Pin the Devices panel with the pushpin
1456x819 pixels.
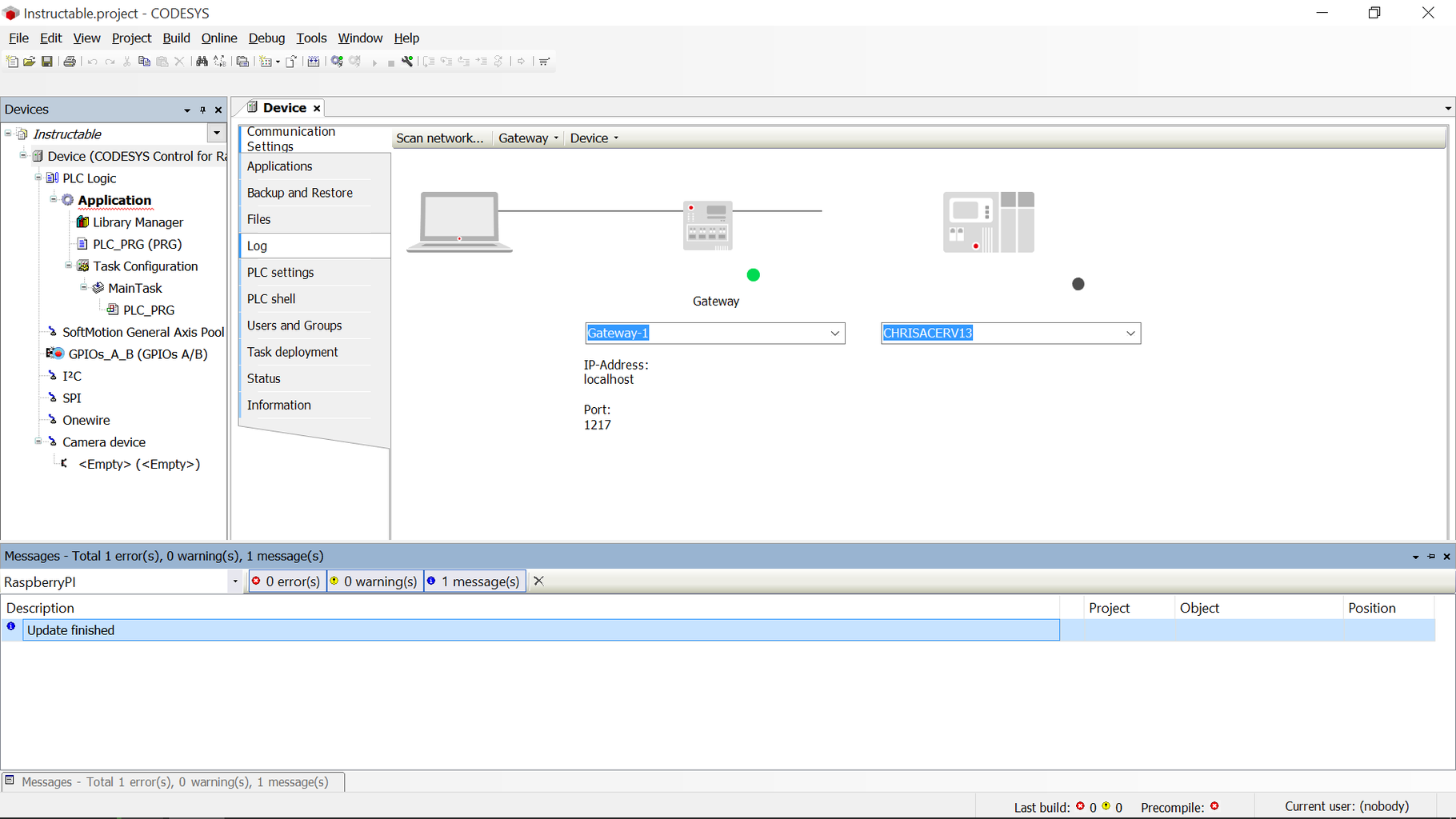[x=202, y=110]
